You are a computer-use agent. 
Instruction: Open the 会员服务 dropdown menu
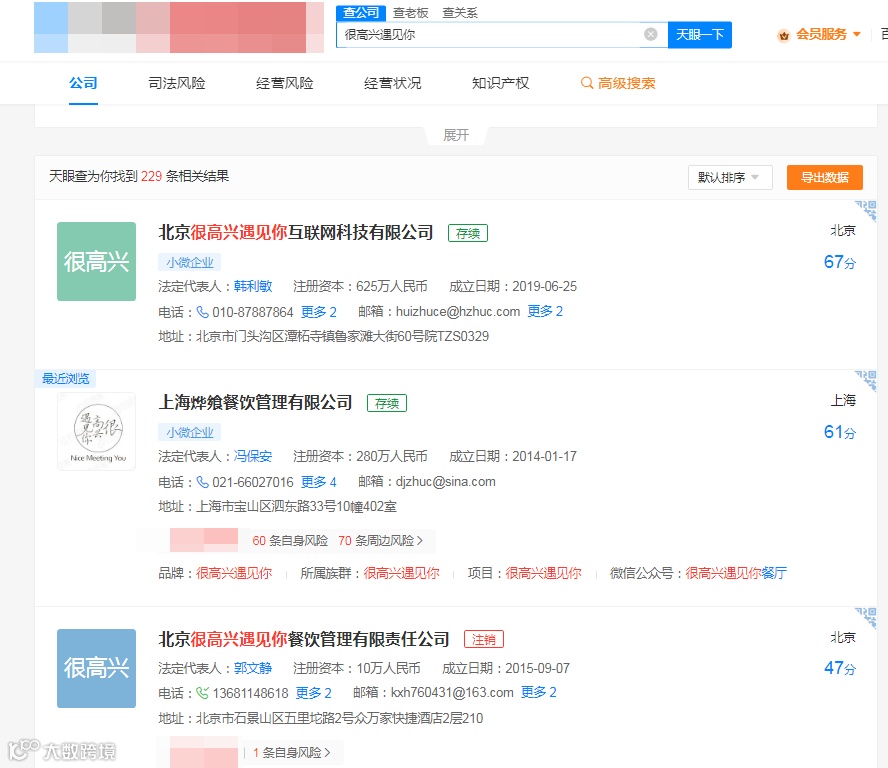click(828, 35)
